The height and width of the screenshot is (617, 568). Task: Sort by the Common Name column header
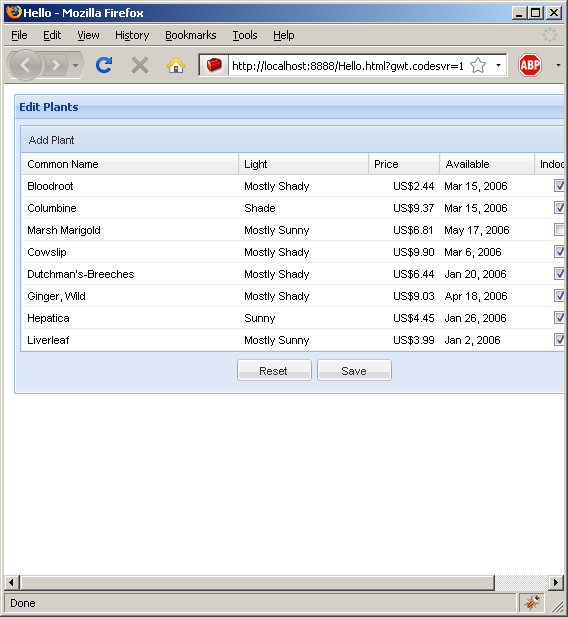click(130, 164)
